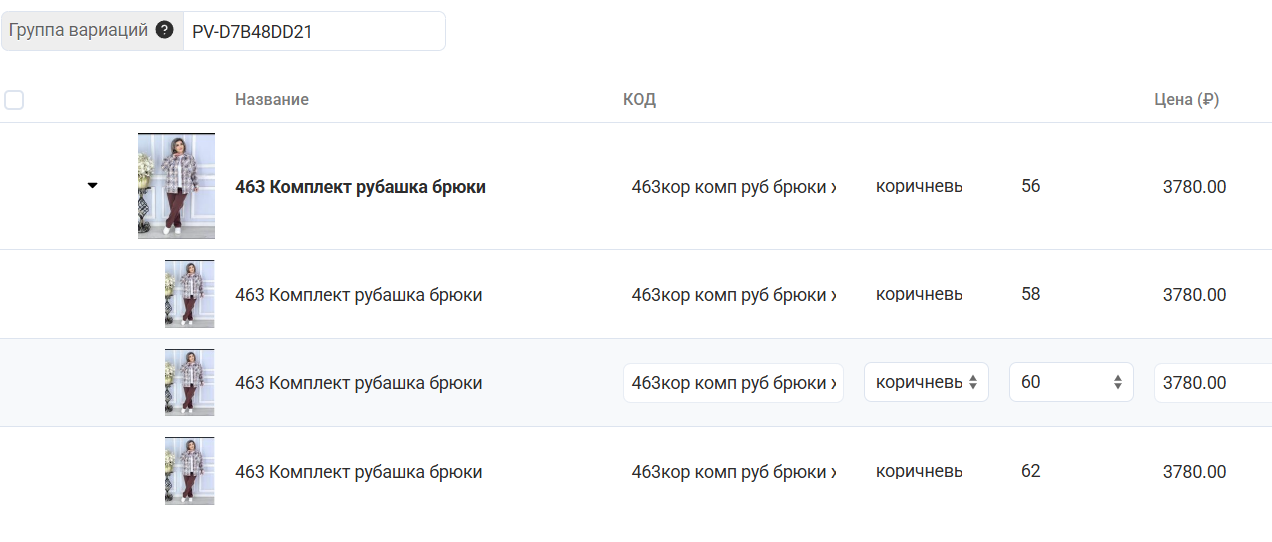This screenshot has height=542, width=1272.
Task: Toggle the select-all checkbox in table header
Action: click(x=14, y=100)
